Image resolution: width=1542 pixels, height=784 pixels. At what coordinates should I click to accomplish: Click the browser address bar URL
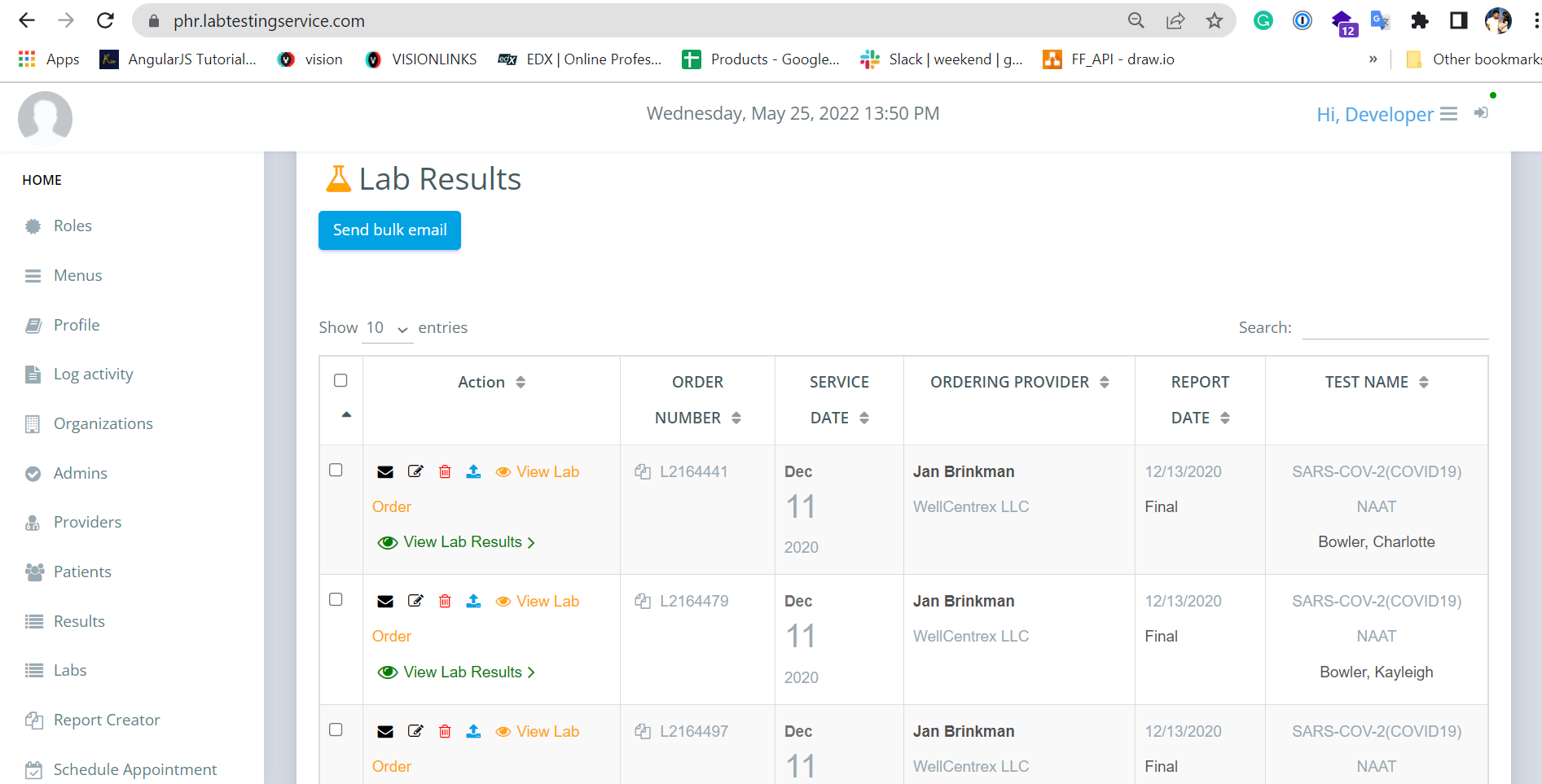269,21
